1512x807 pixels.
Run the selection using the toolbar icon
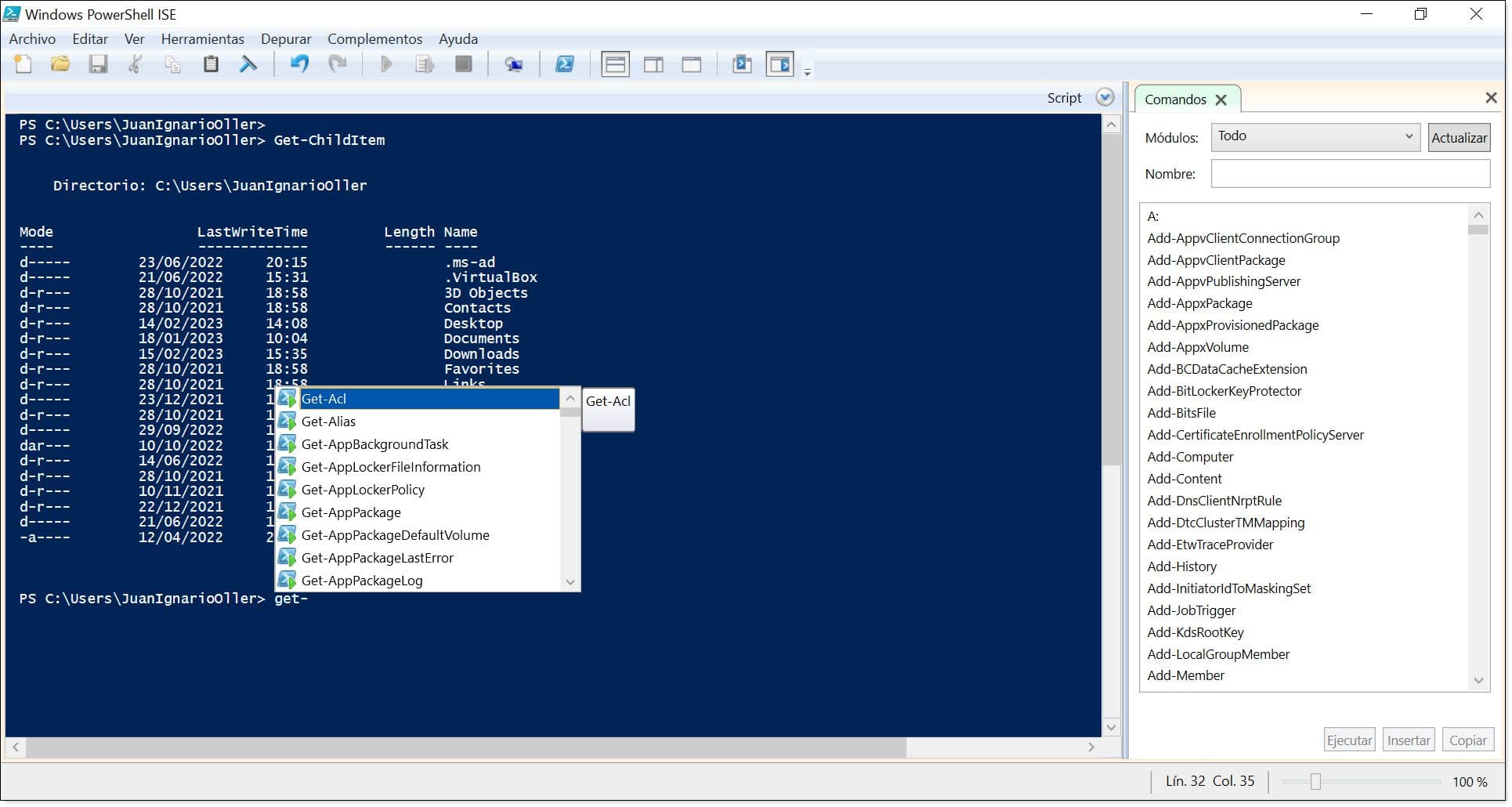tap(425, 64)
